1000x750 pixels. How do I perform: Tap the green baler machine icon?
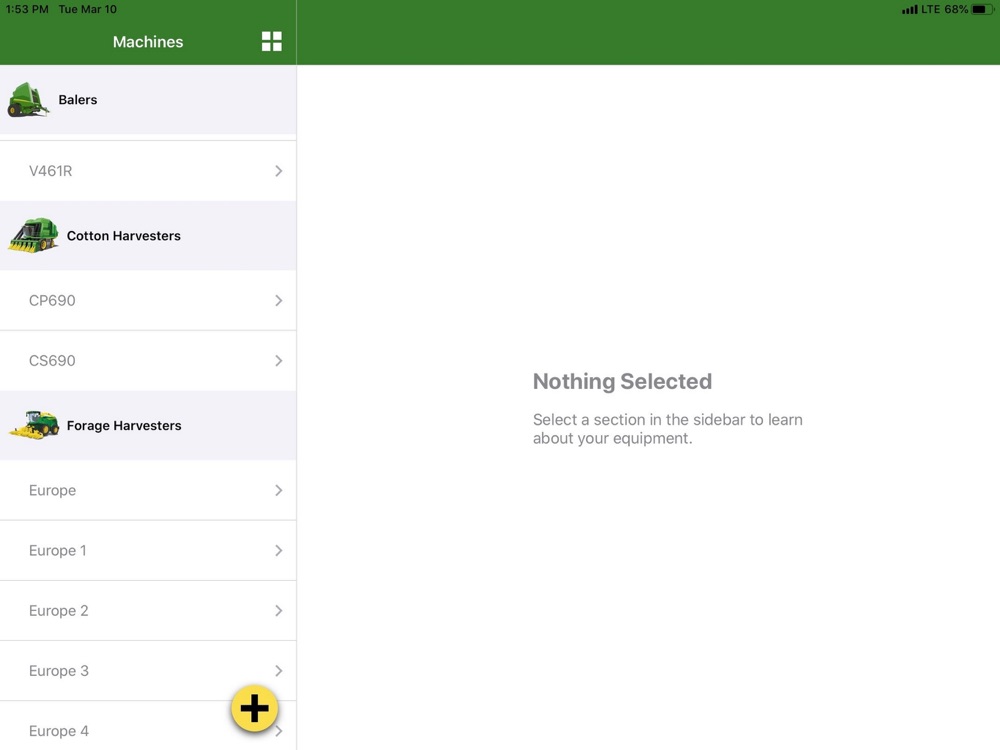[x=28, y=101]
